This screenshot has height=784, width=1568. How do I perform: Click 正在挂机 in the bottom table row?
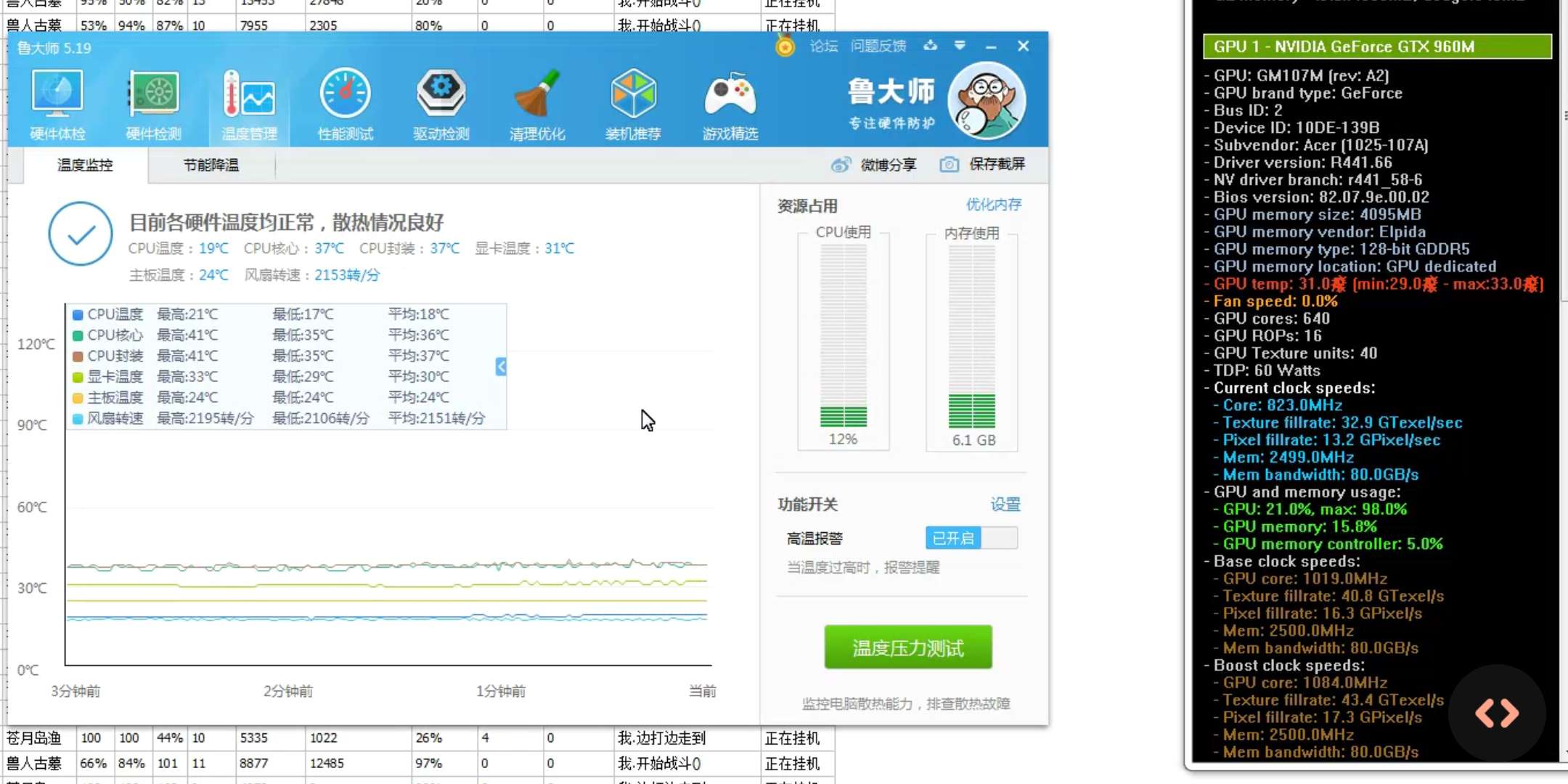pos(793,764)
